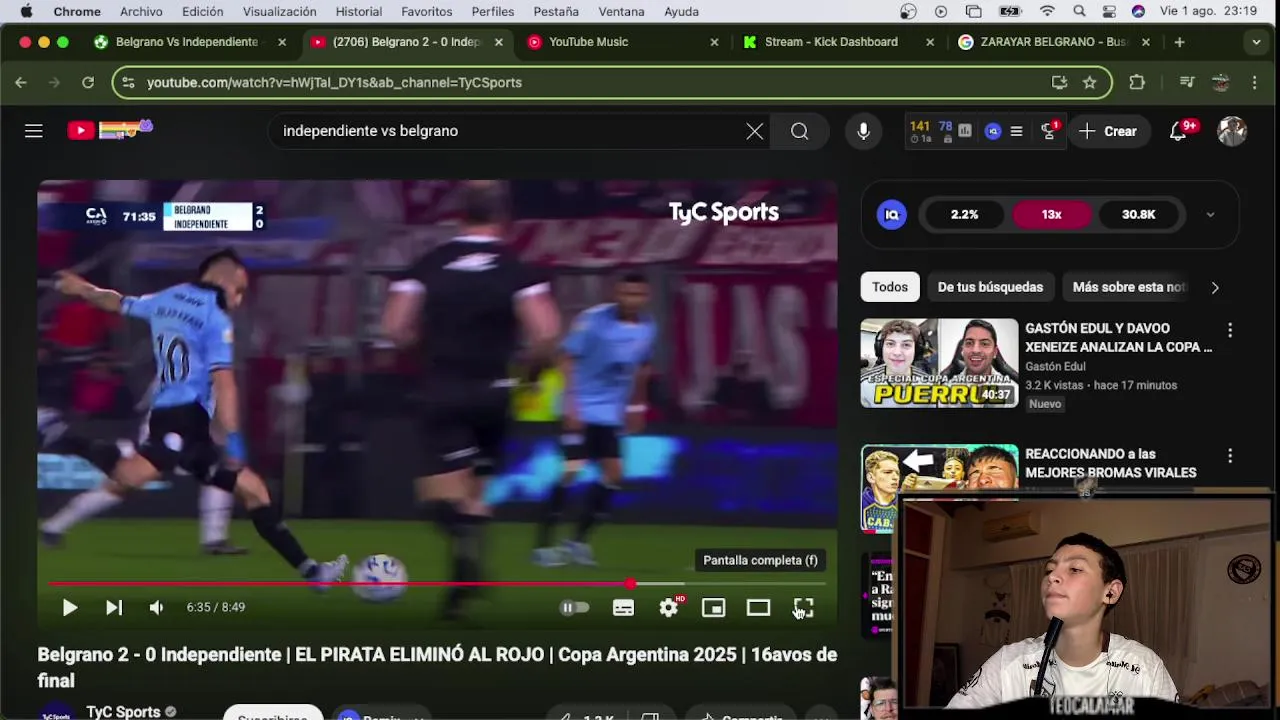Expand the tab search dropdown

click(1256, 42)
